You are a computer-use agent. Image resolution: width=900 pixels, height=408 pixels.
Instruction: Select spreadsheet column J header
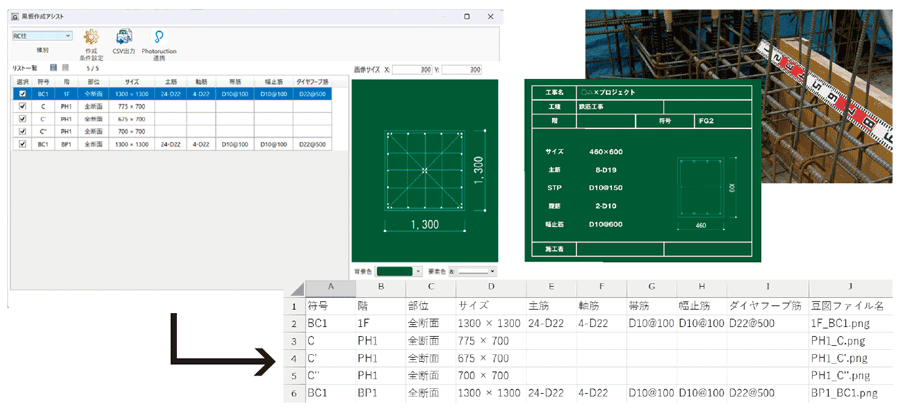coord(851,287)
